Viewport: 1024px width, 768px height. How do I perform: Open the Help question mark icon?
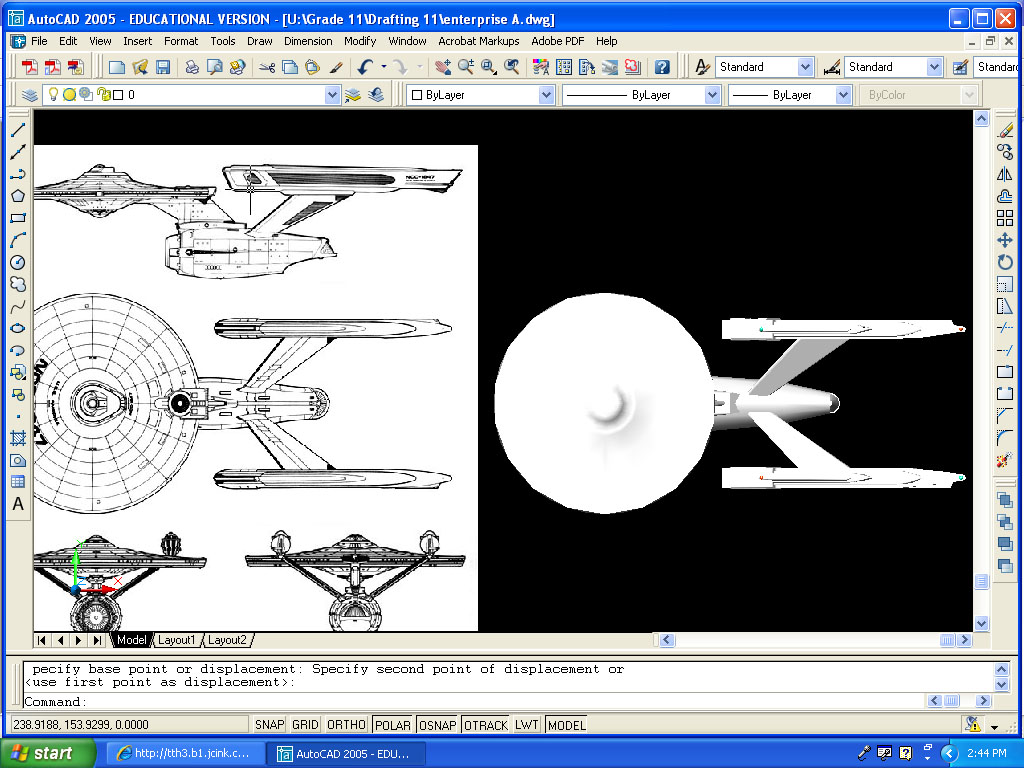pos(662,67)
